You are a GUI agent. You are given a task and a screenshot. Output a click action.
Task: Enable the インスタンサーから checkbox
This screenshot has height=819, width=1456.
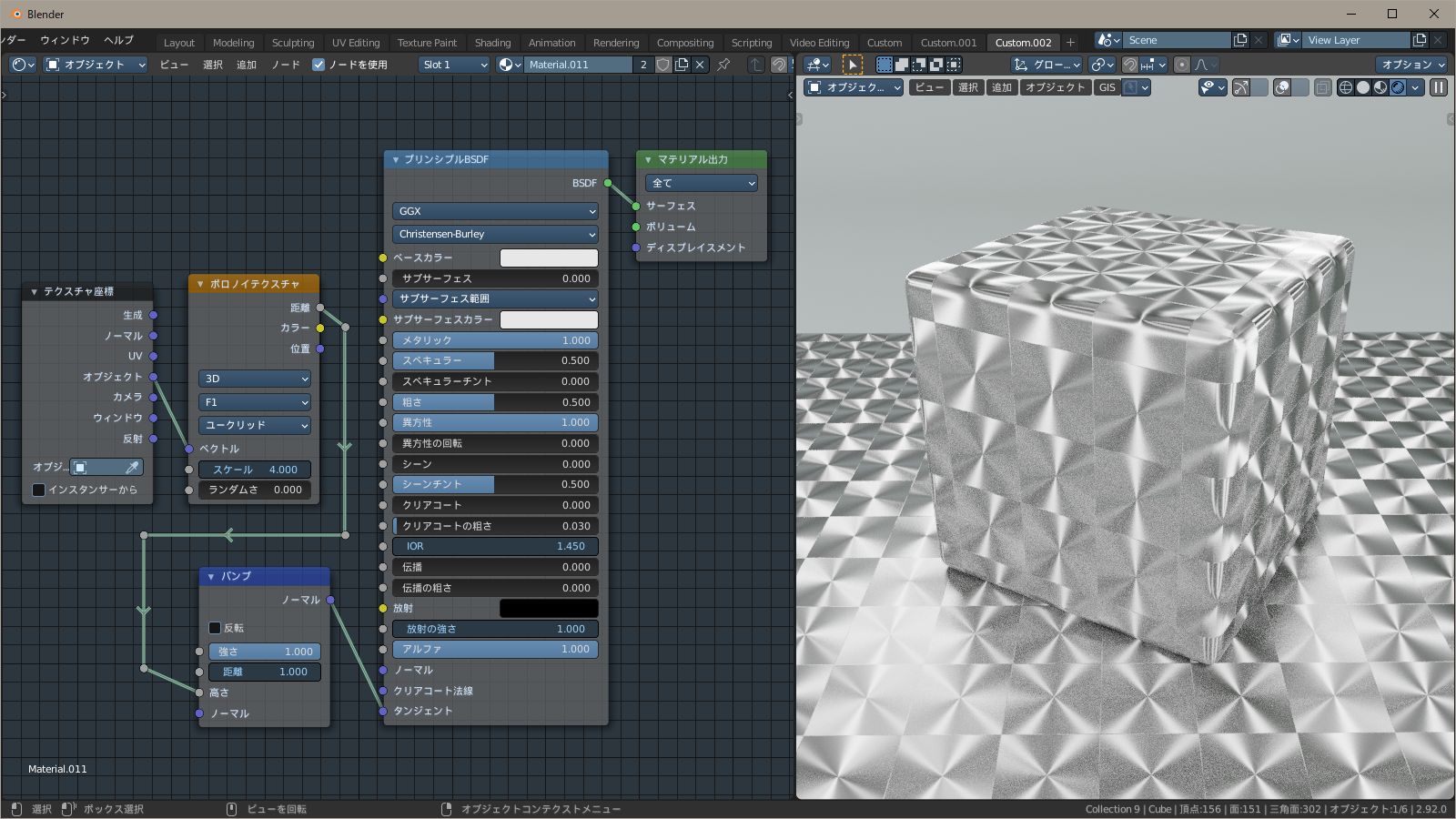[x=38, y=490]
